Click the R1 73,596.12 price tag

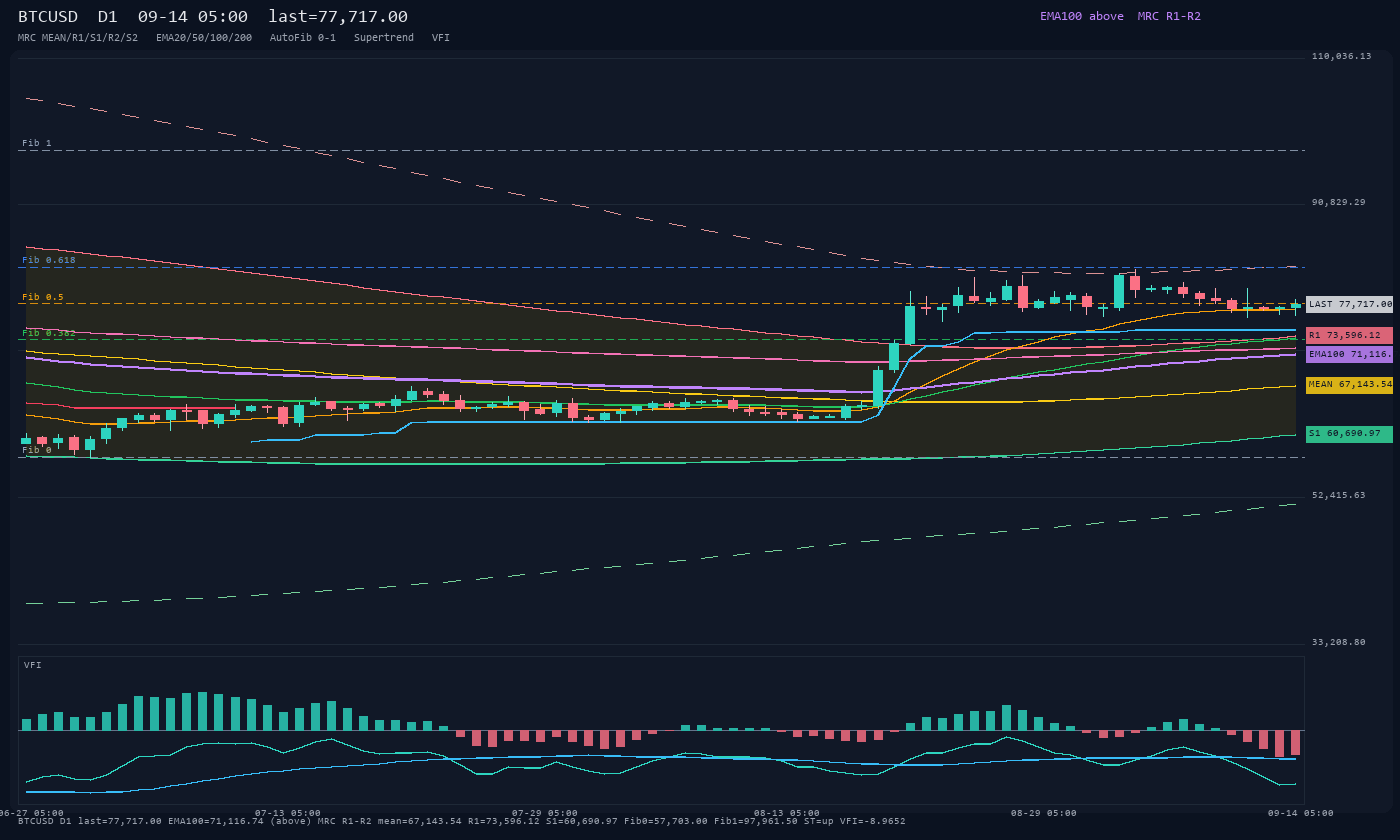click(1349, 335)
